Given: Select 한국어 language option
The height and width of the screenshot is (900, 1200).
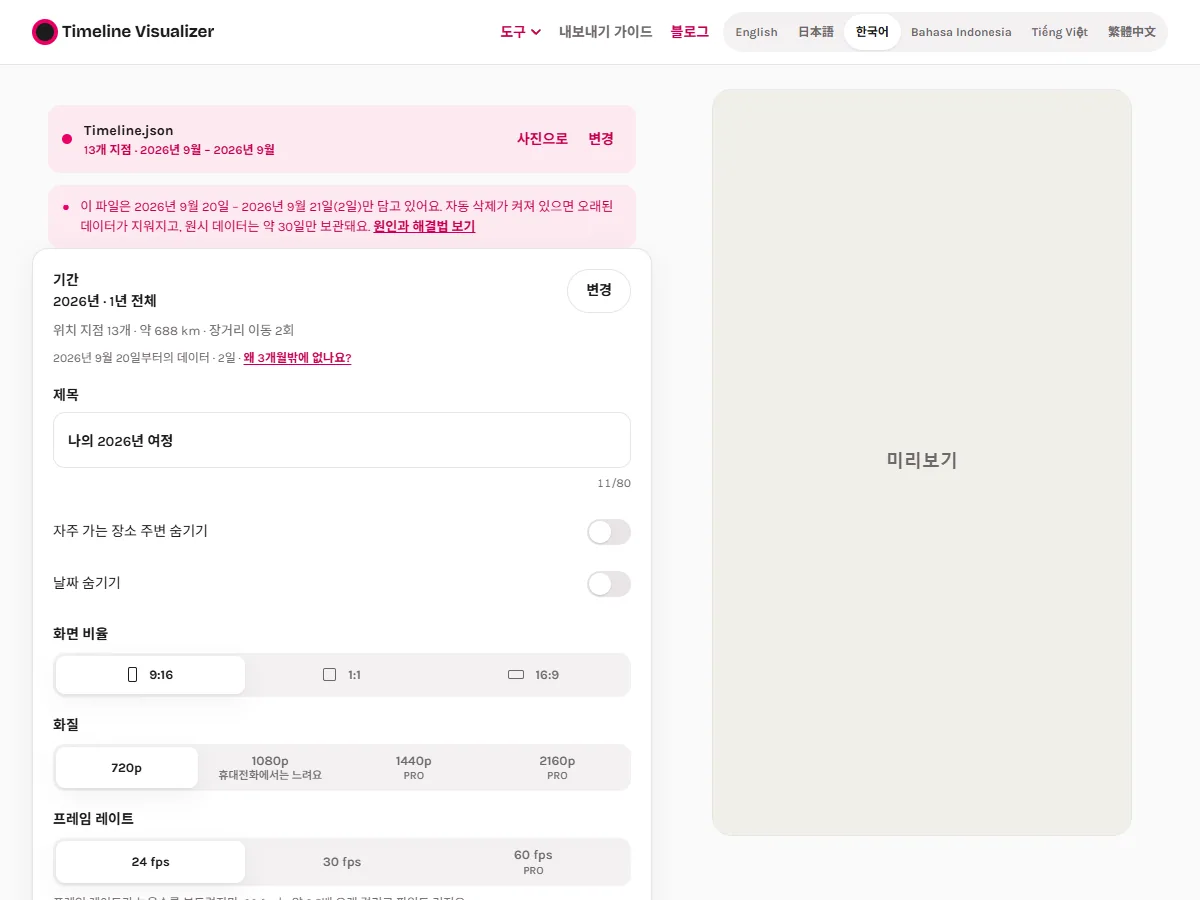Looking at the screenshot, I should coord(872,32).
